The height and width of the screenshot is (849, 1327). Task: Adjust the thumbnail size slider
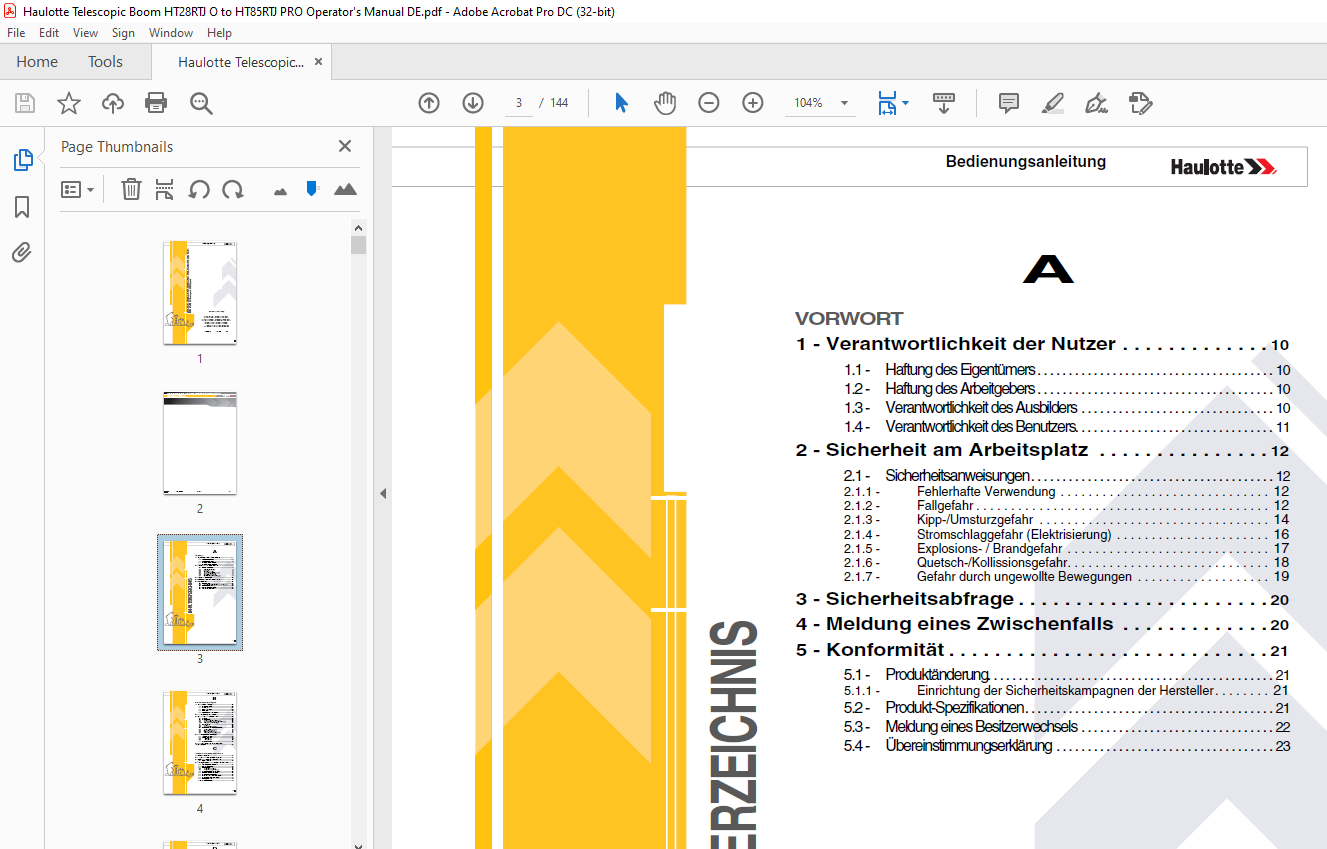pyautogui.click(x=311, y=188)
